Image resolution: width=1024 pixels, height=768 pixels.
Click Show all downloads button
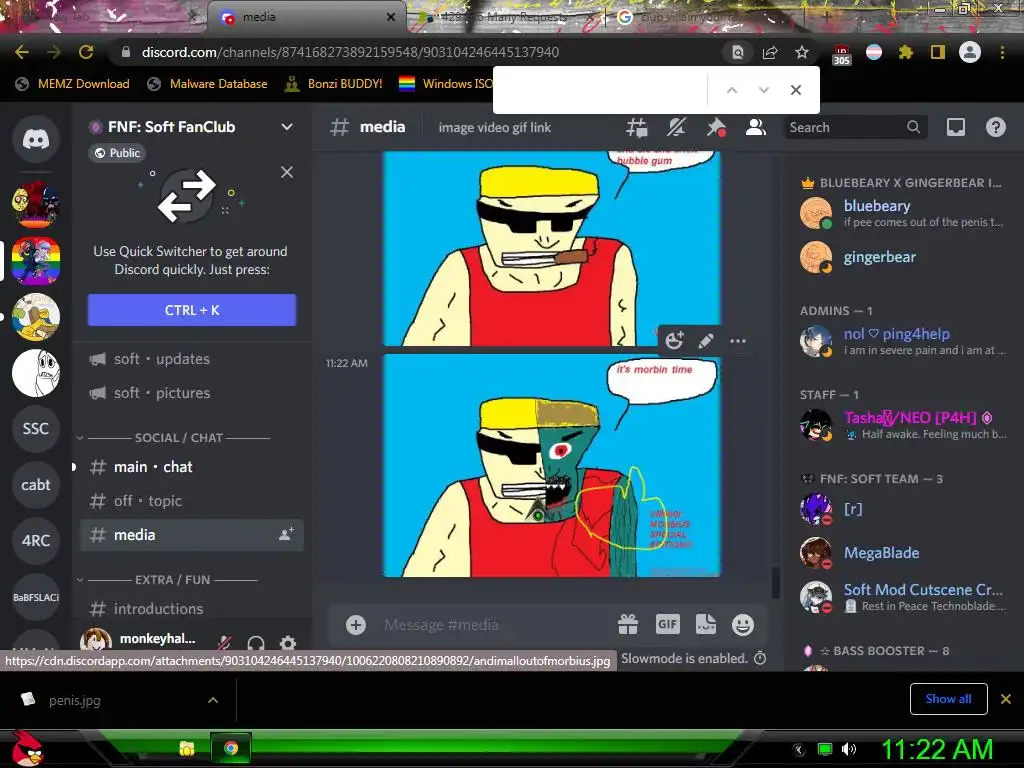pyautogui.click(x=948, y=699)
